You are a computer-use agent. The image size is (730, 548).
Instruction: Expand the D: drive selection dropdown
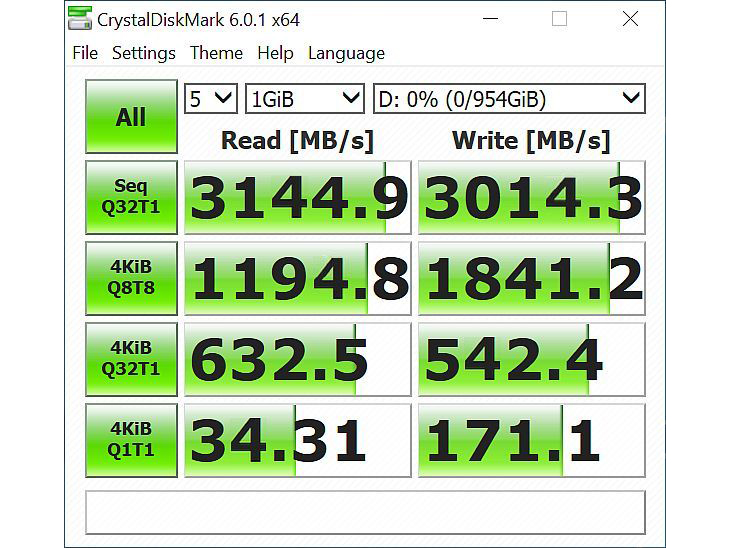coord(509,98)
